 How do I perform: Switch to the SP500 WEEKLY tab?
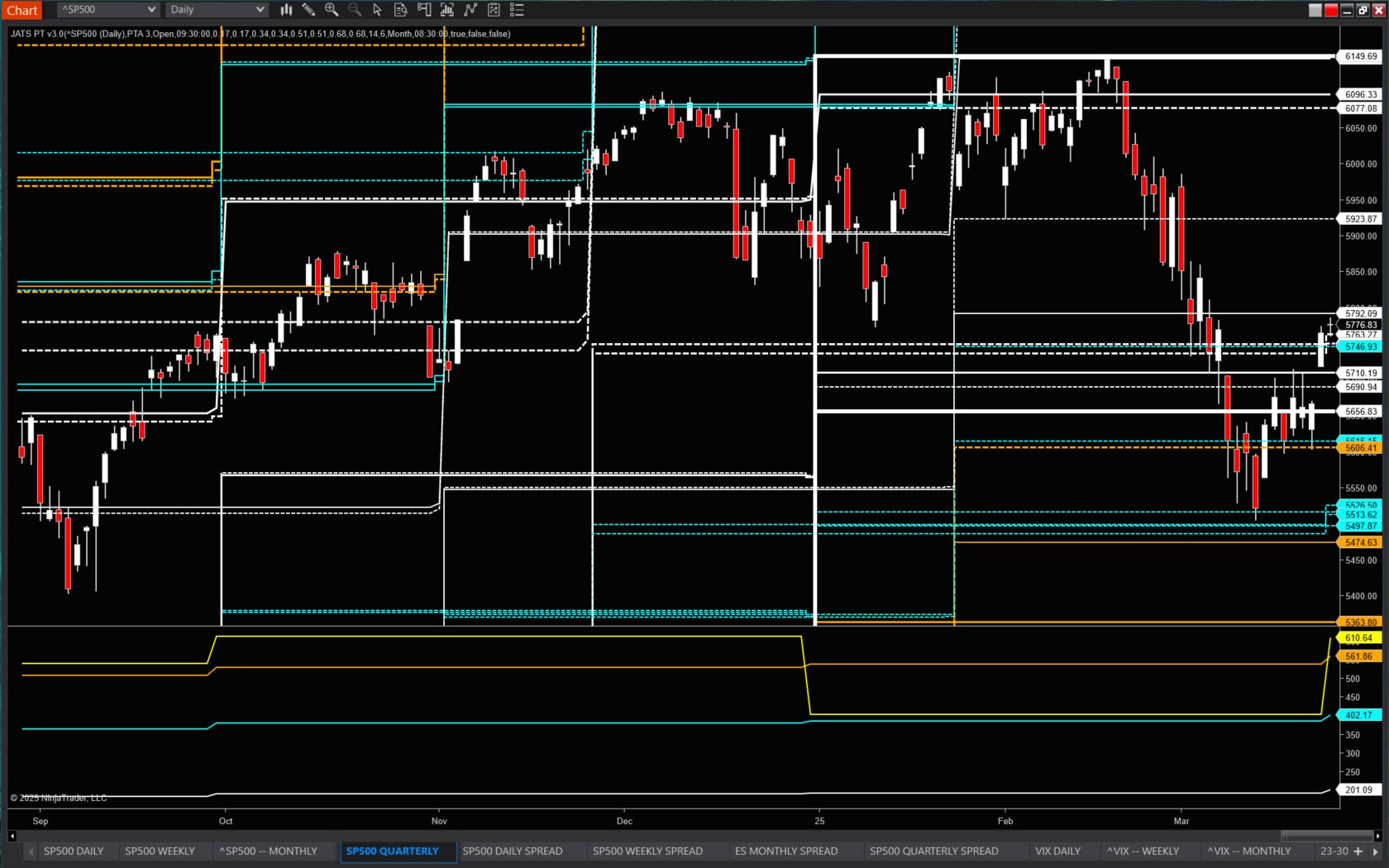coord(160,851)
